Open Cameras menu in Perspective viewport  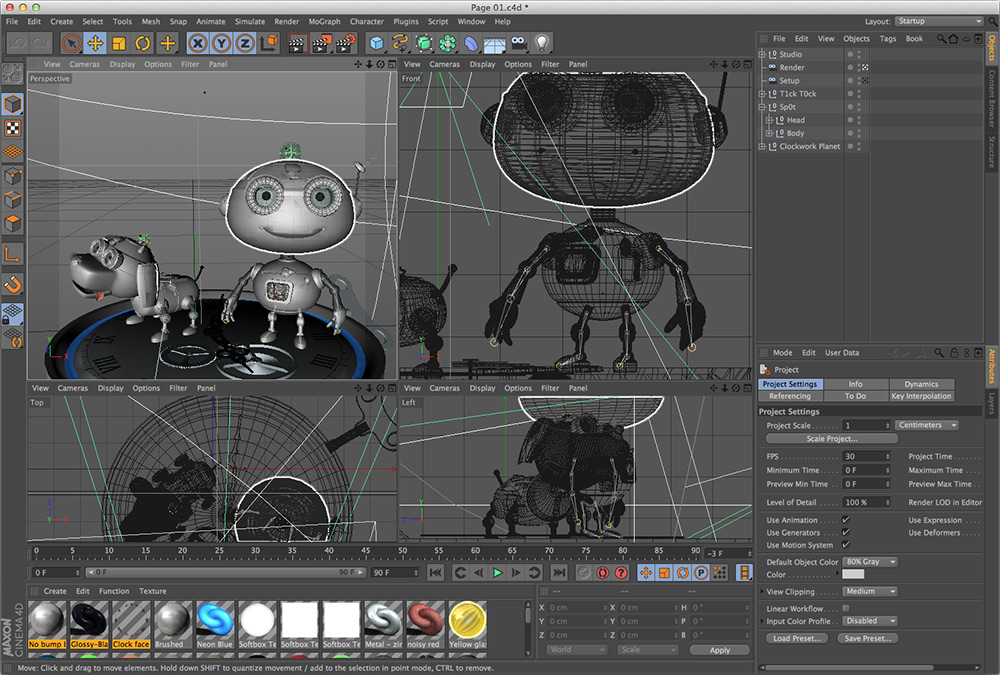pyautogui.click(x=84, y=64)
